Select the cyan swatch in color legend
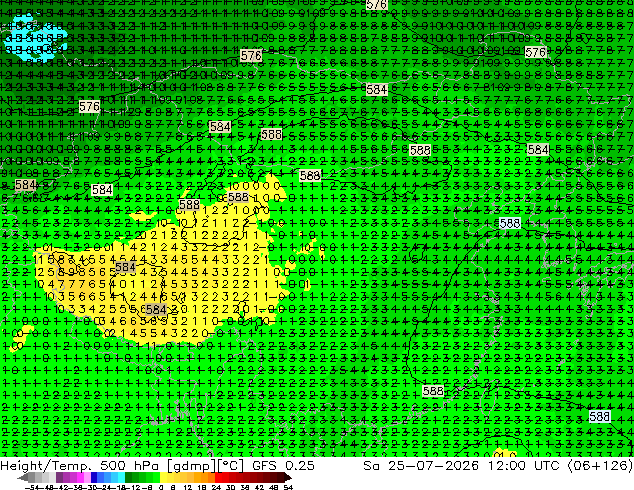634x490 pixels. tap(121, 478)
